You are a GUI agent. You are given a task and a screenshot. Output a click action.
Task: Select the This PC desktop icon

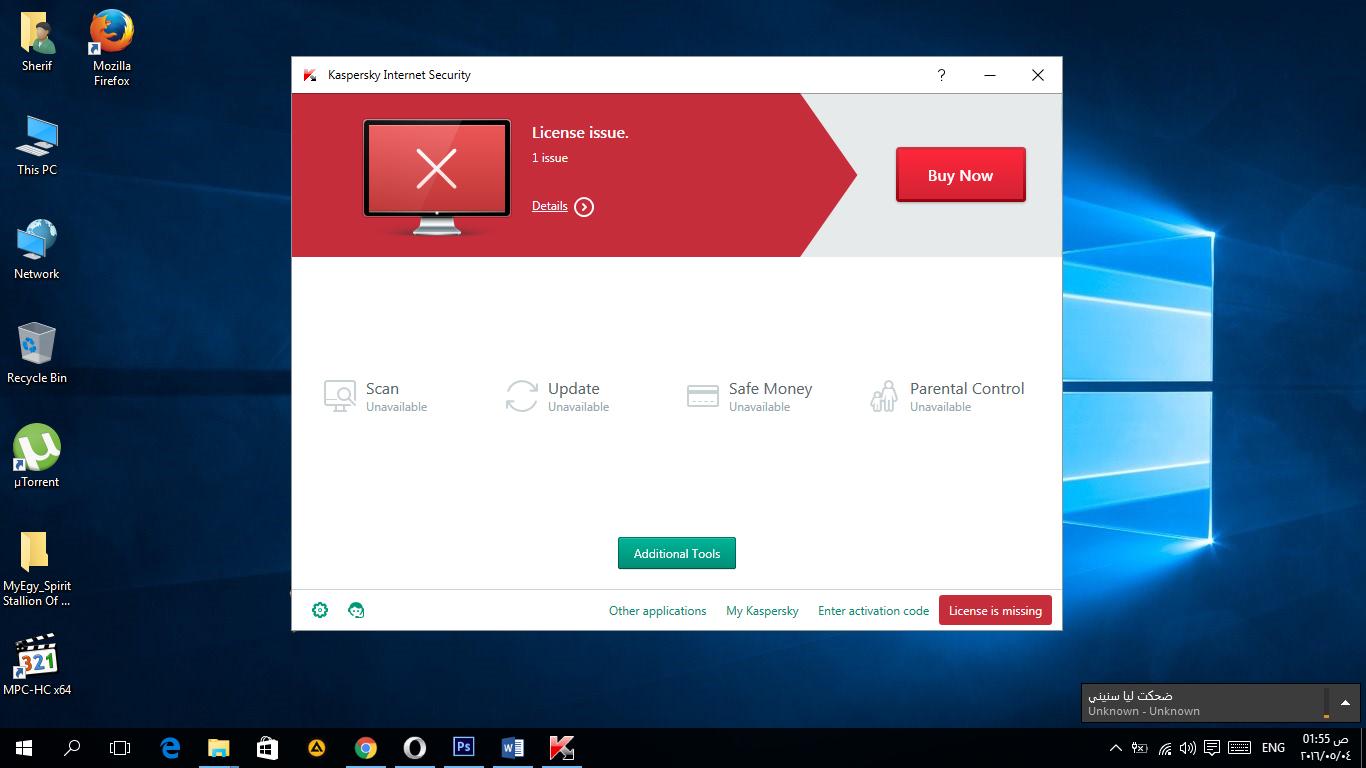click(37, 146)
